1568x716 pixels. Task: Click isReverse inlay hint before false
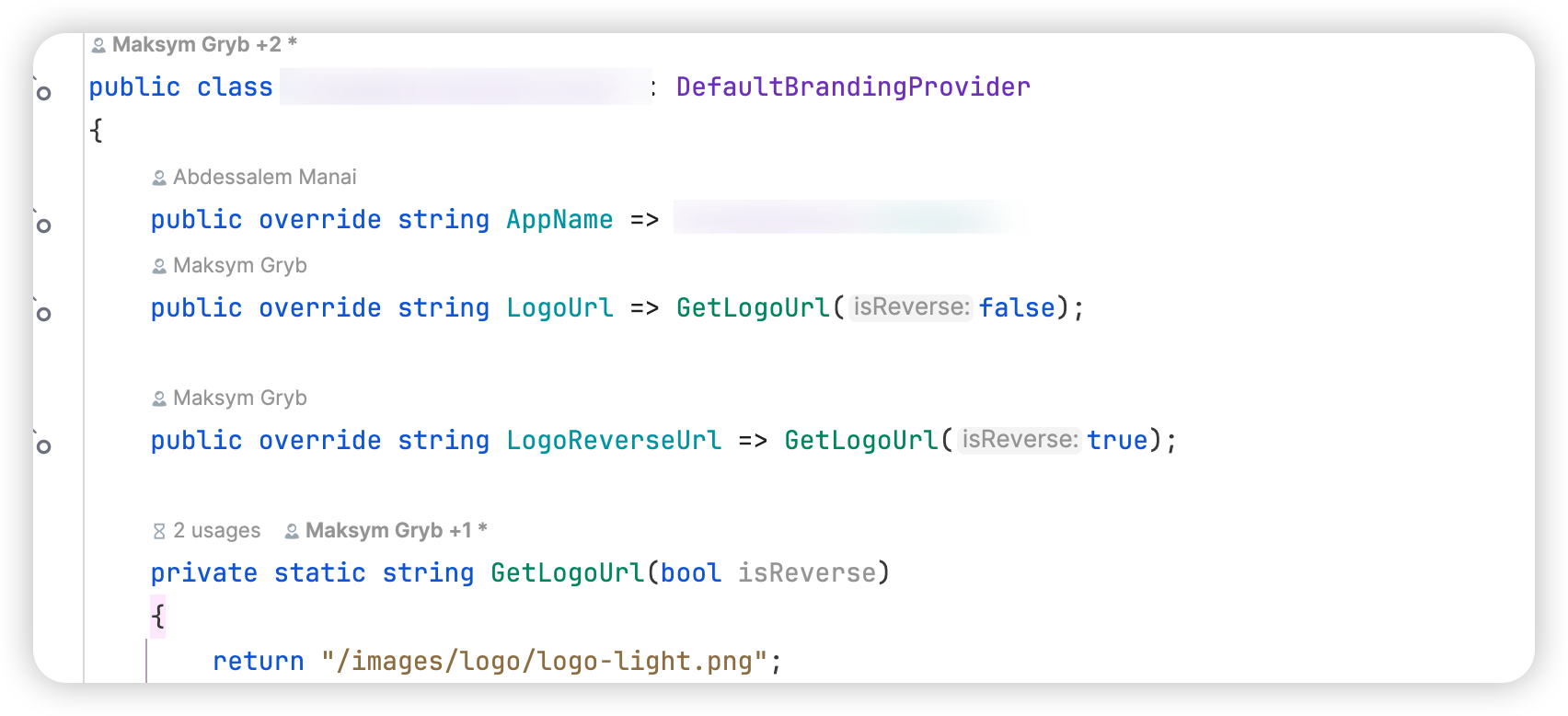coord(910,307)
